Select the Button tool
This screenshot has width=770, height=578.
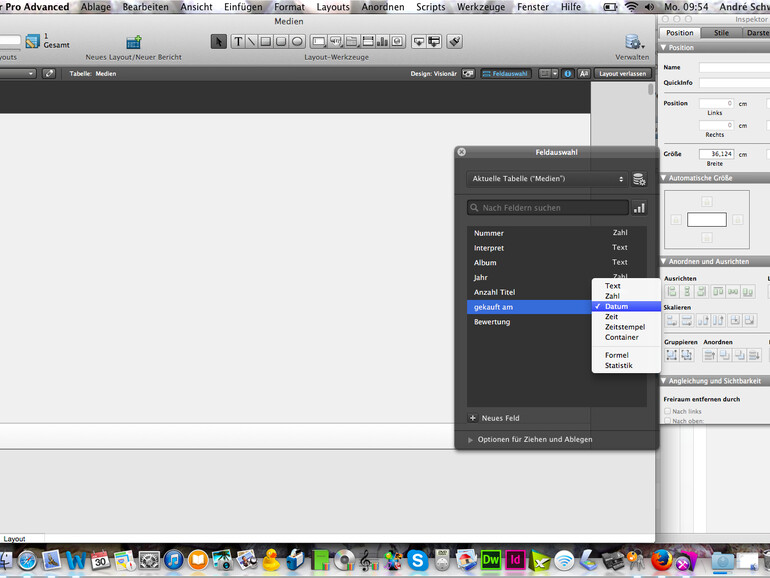pos(336,42)
